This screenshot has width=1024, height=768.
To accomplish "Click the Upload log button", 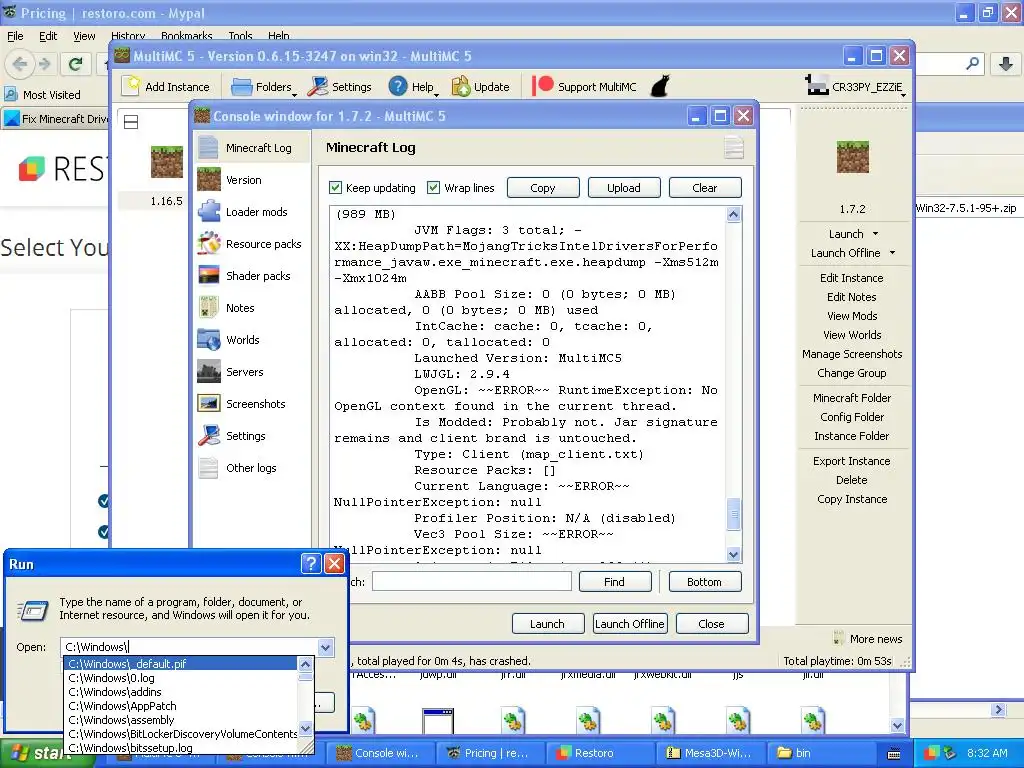I will point(624,187).
